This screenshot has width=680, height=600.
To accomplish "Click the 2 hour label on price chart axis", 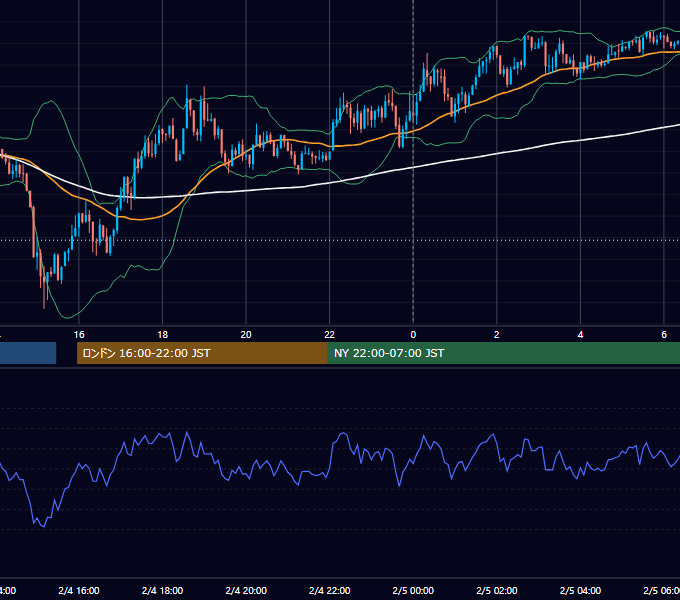I will 497,335.
